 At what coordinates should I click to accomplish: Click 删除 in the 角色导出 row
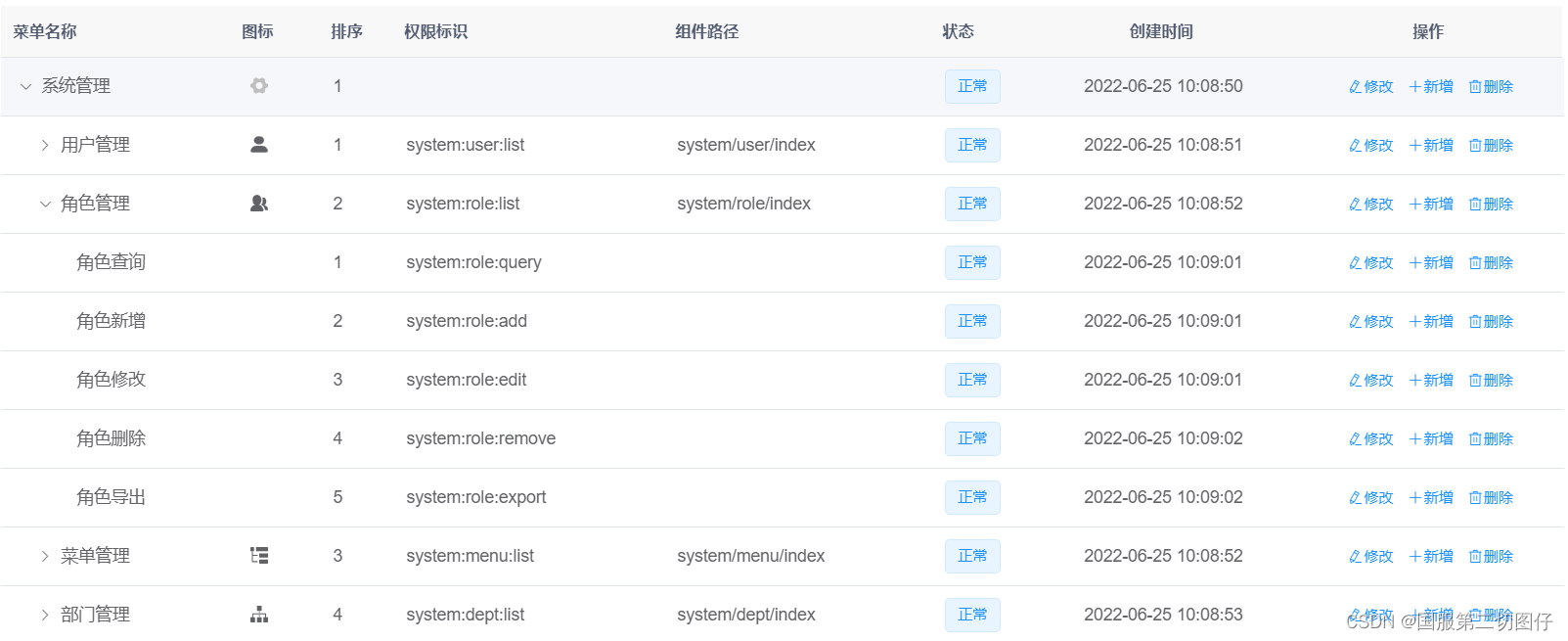1491,497
